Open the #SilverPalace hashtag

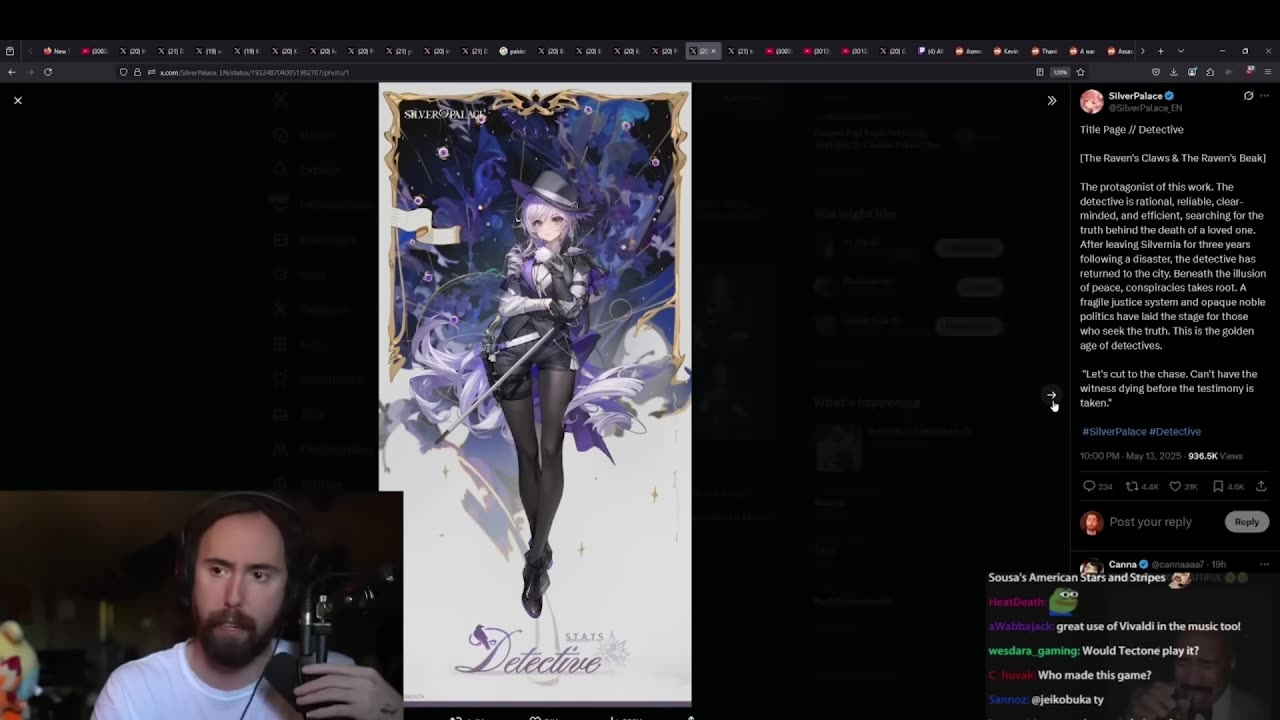coord(1114,431)
